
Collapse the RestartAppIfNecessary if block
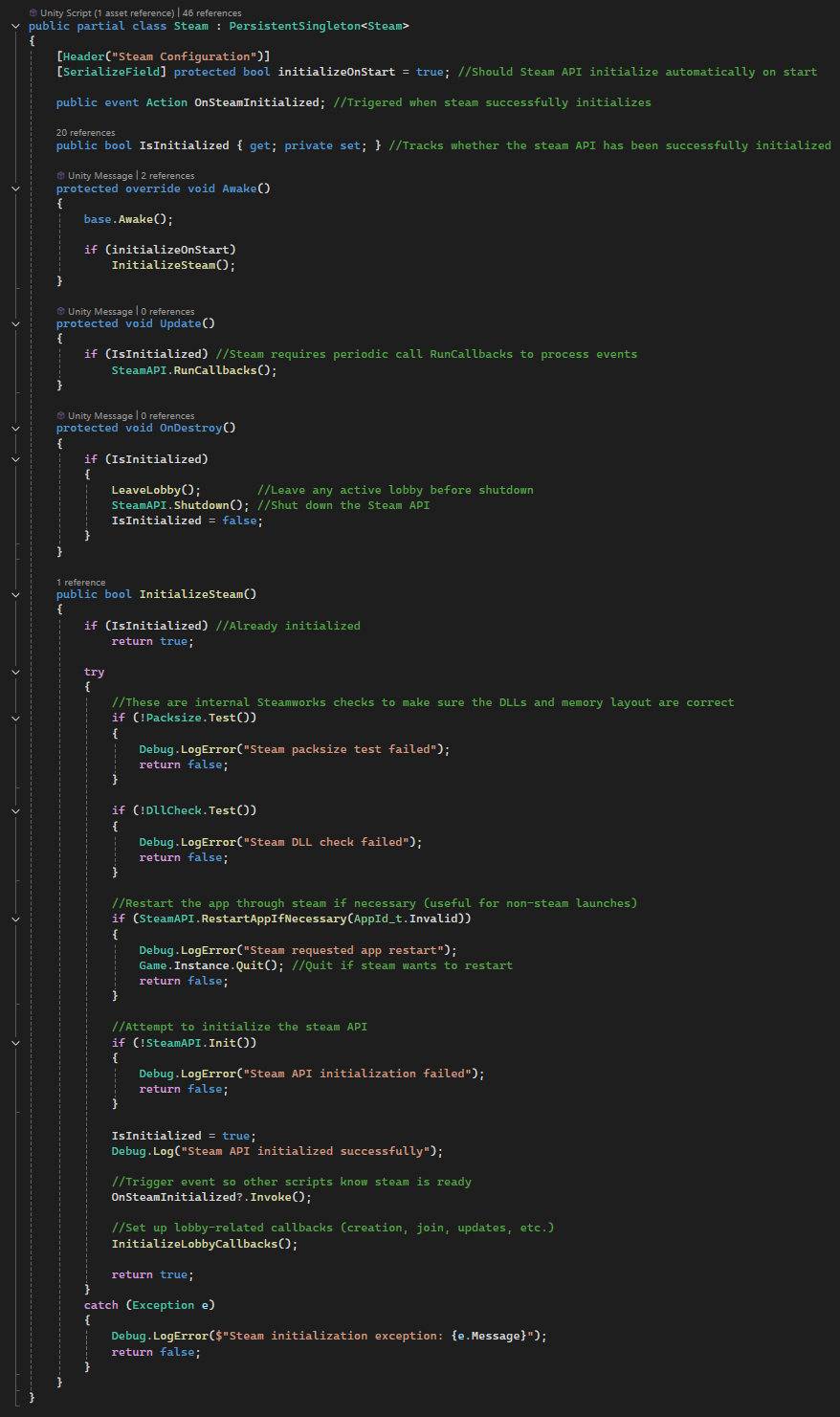pyautogui.click(x=14, y=919)
